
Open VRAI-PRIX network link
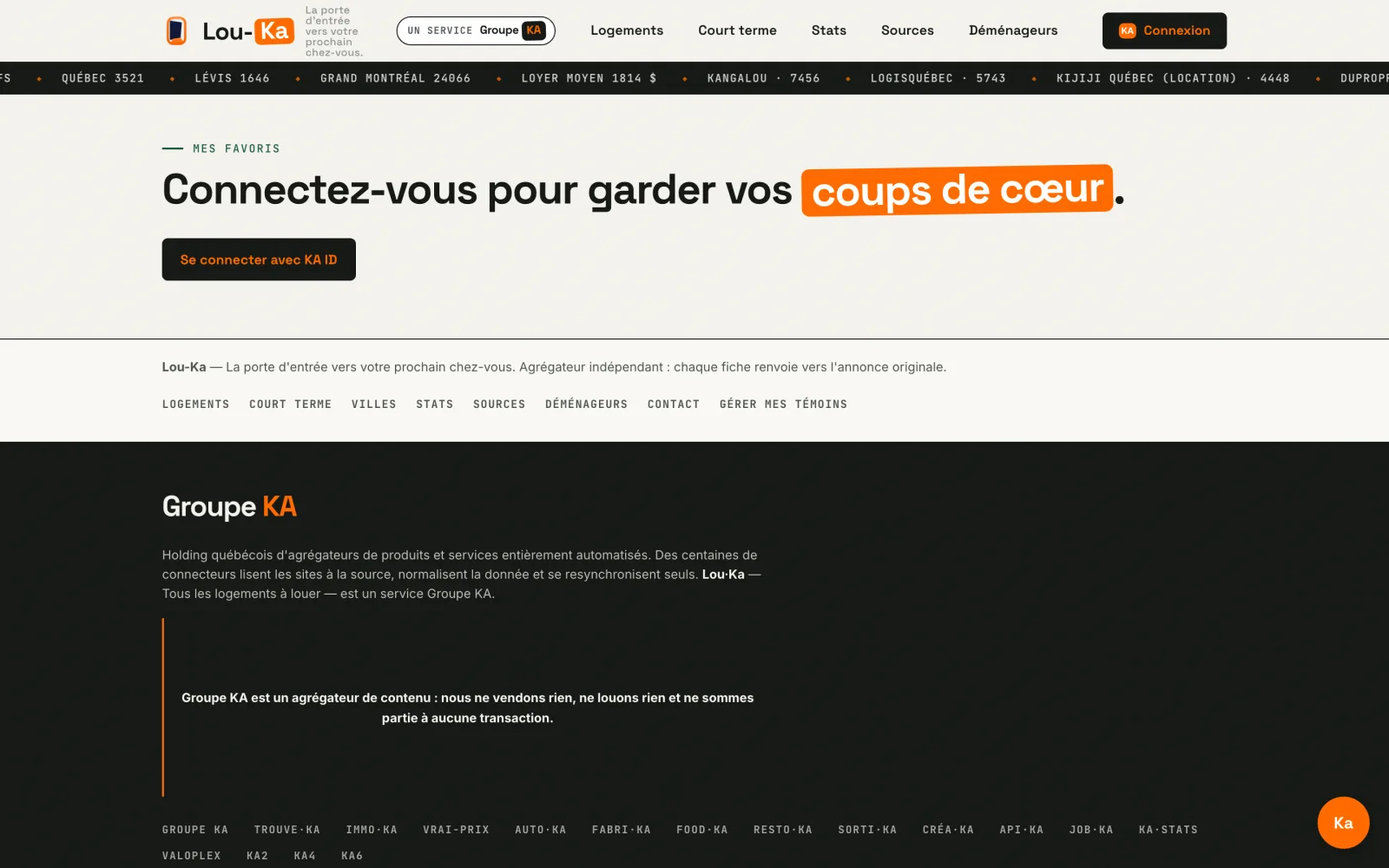click(457, 830)
